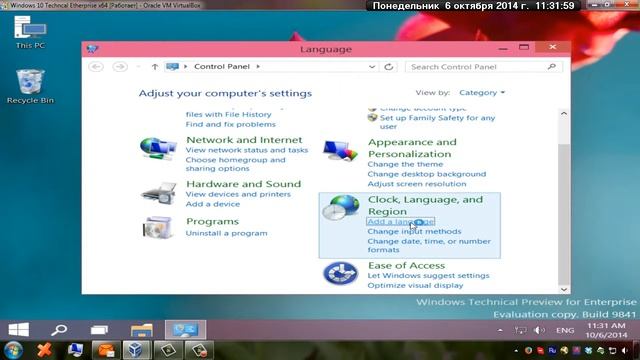
Task: Click the Family Safety shield icon
Action: coord(372,118)
